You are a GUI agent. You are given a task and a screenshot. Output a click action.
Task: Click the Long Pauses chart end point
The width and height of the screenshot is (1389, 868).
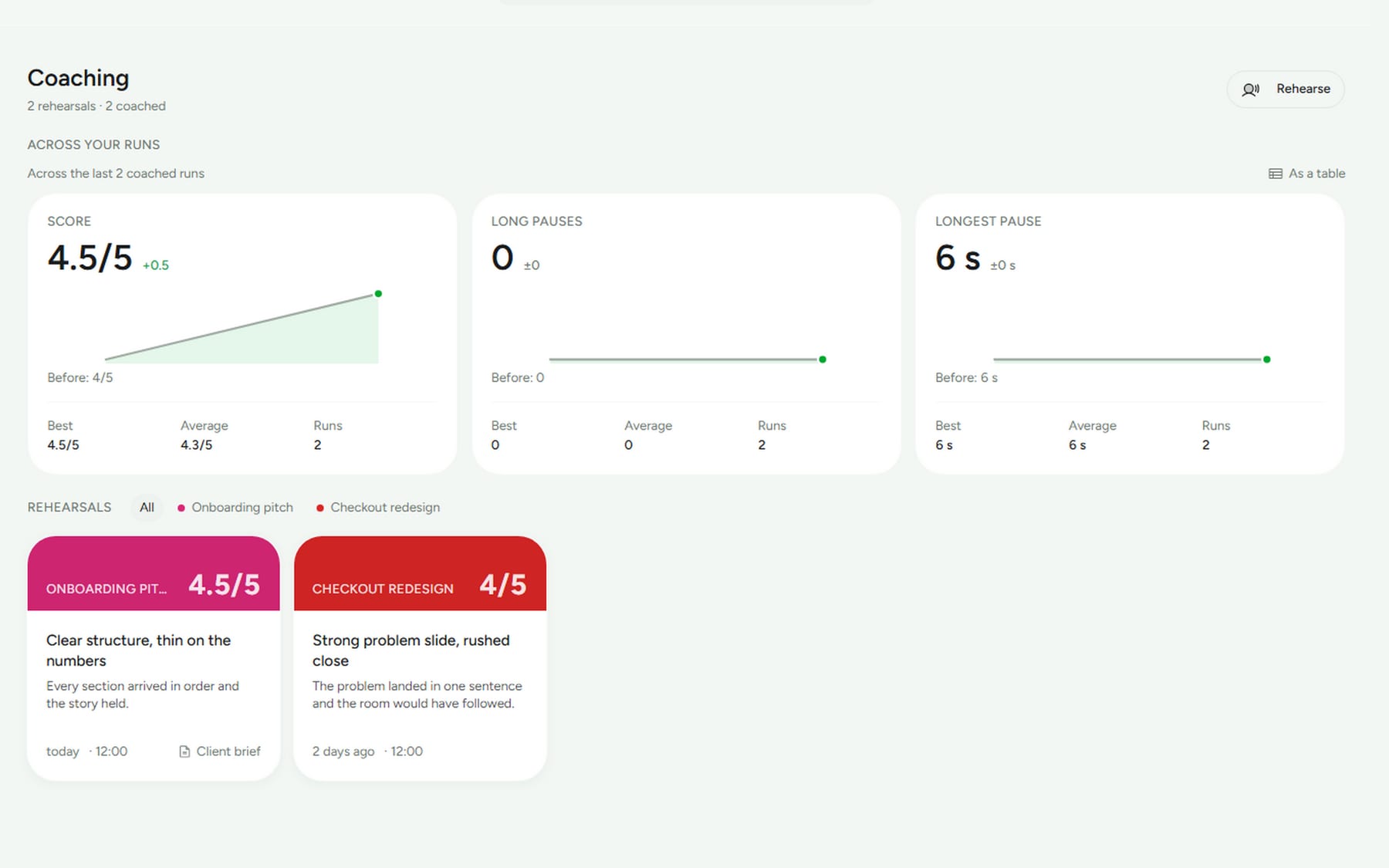[823, 360]
